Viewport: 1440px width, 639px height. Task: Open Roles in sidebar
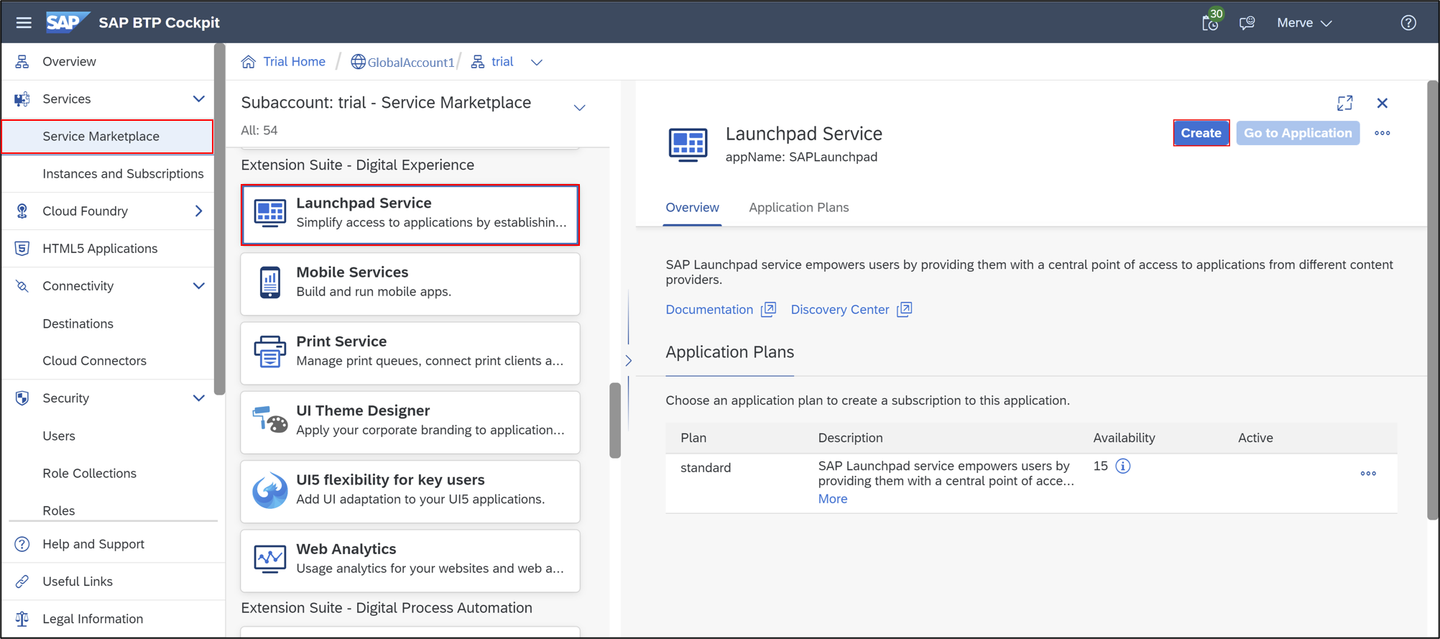click(59, 510)
